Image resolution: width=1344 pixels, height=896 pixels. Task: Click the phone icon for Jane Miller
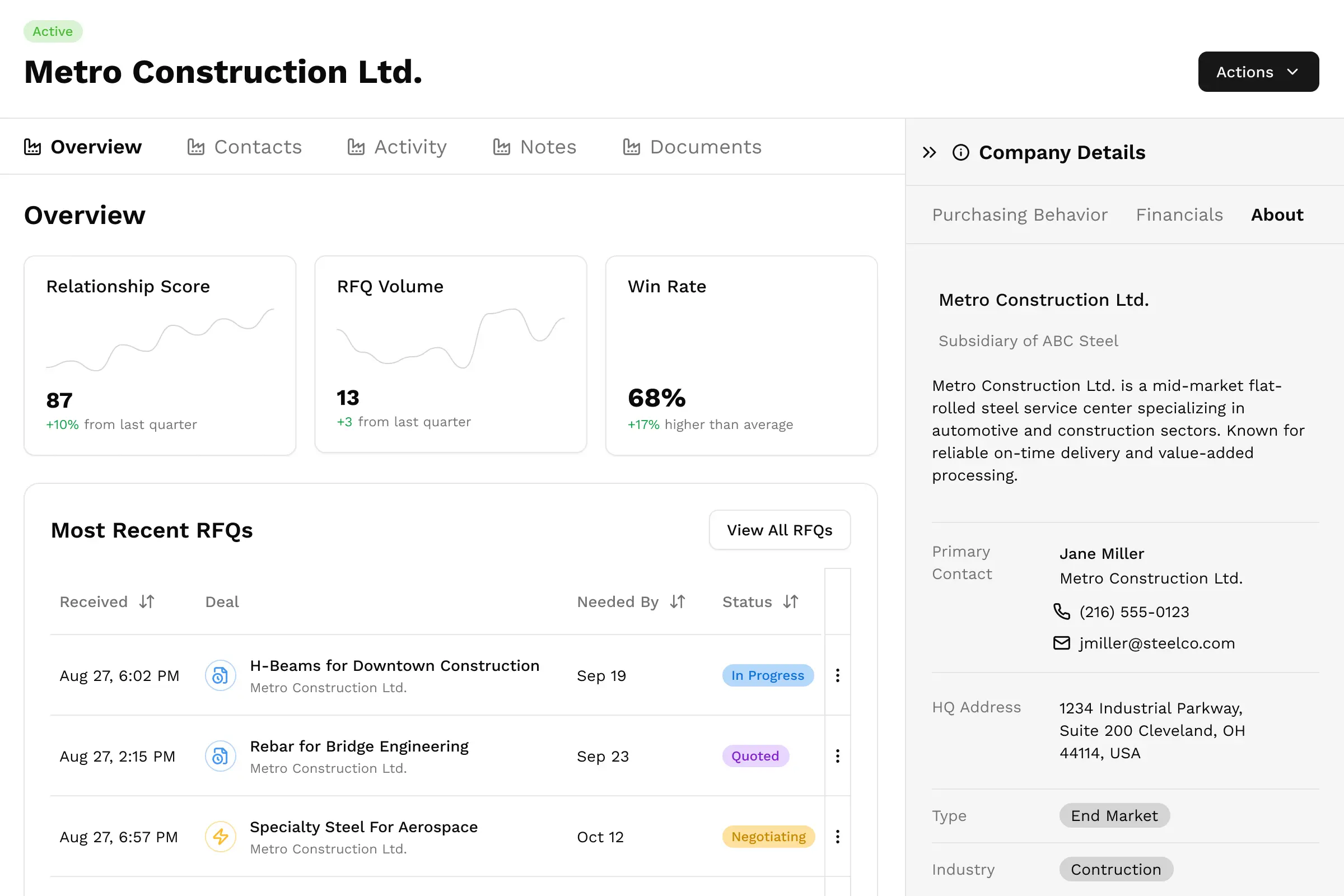[1061, 612]
